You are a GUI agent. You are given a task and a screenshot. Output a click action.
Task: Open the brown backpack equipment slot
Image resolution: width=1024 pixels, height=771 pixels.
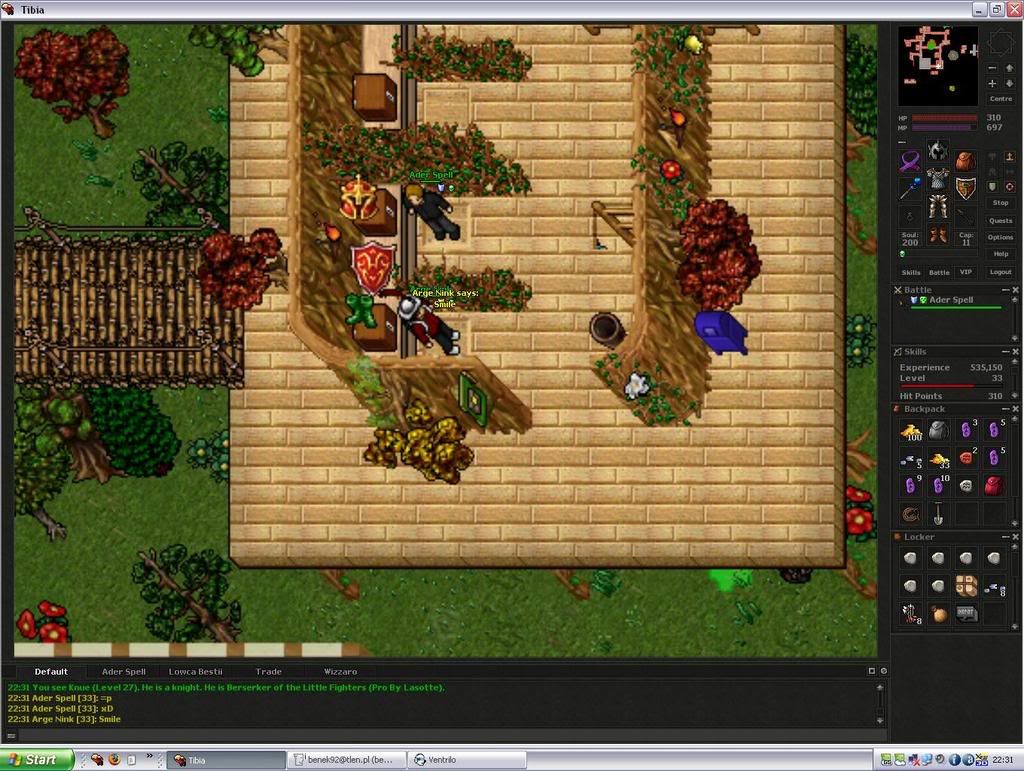[x=965, y=161]
